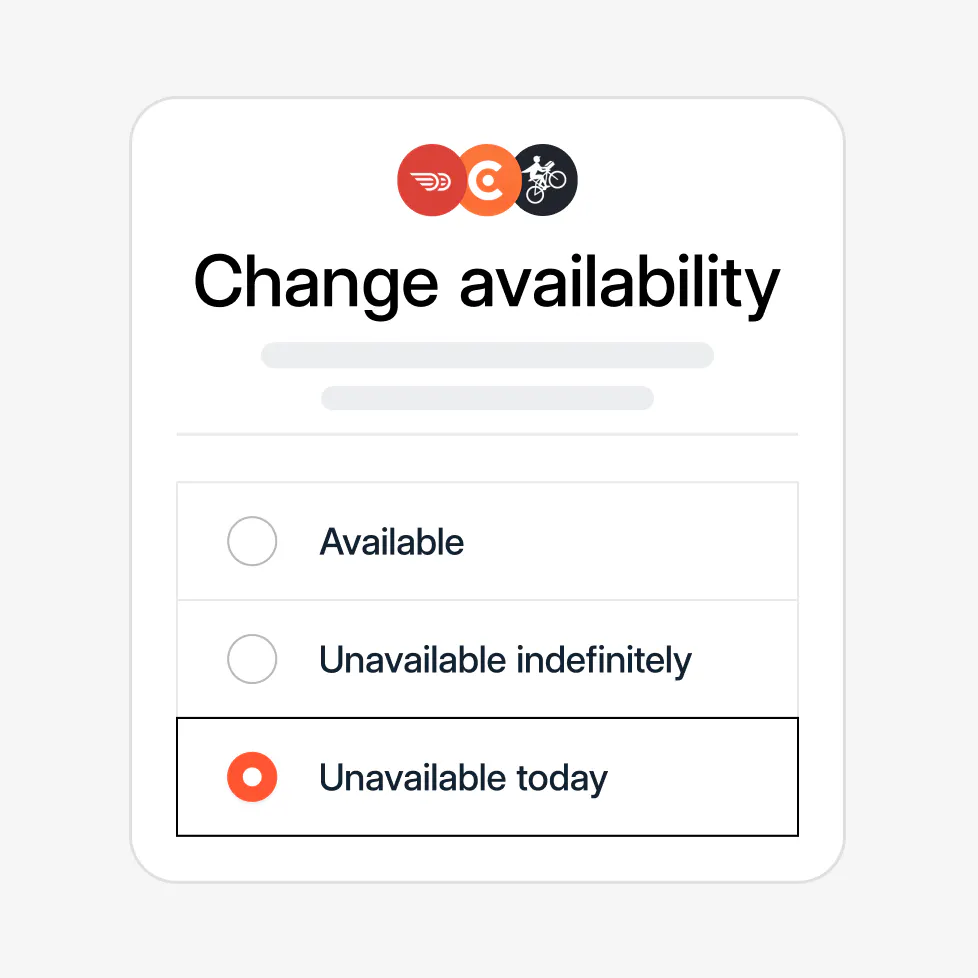This screenshot has width=978, height=978.
Task: Click the Change availability heading
Action: click(487, 283)
